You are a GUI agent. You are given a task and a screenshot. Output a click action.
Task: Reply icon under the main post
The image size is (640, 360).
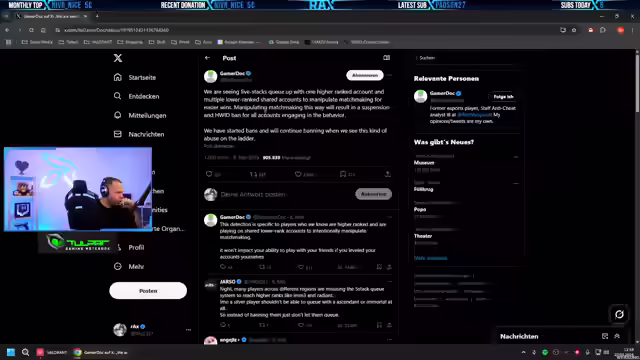point(209,174)
